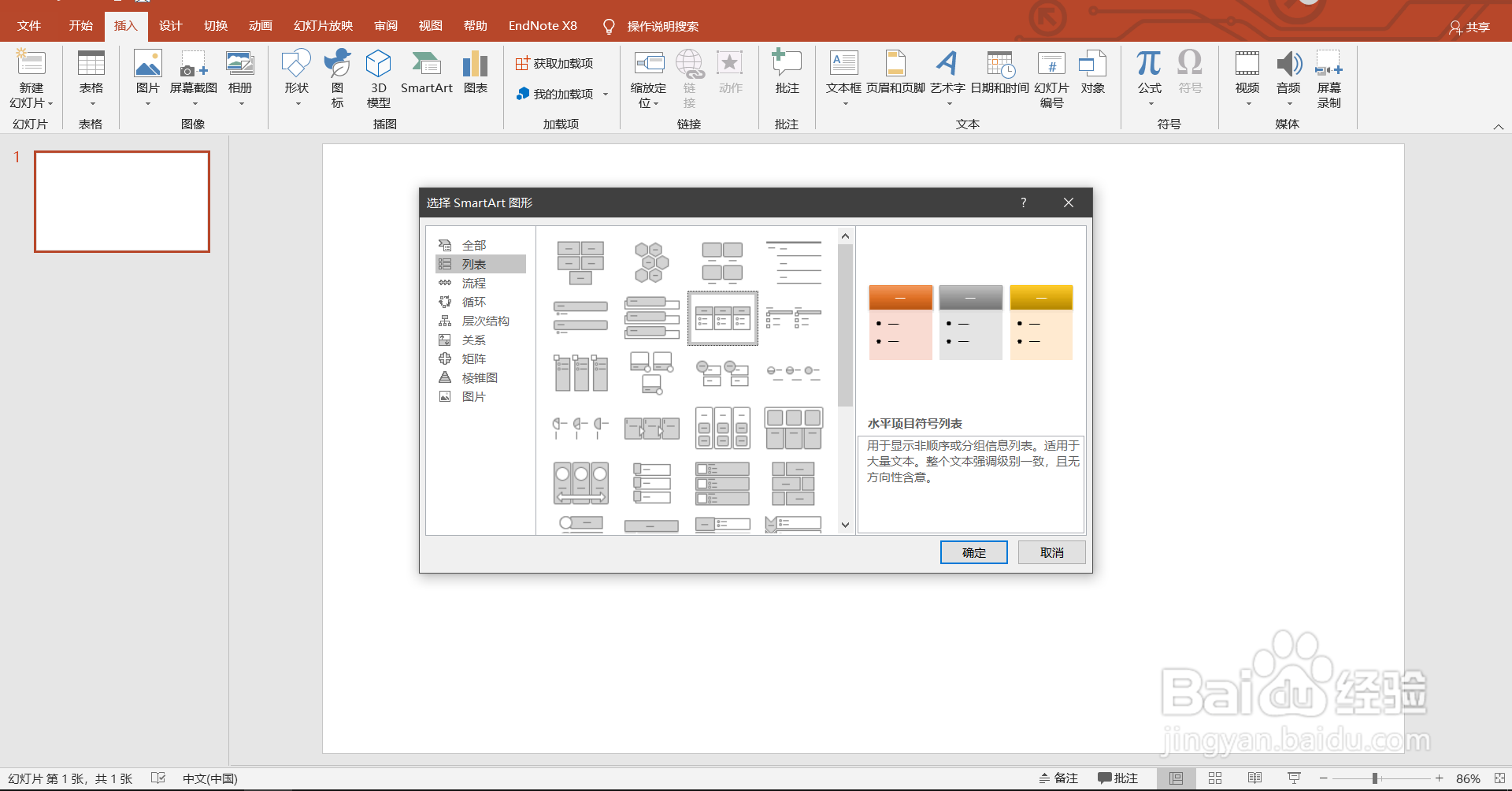Open the 审阅 (Review) tab
The width and height of the screenshot is (1512, 791).
(386, 26)
